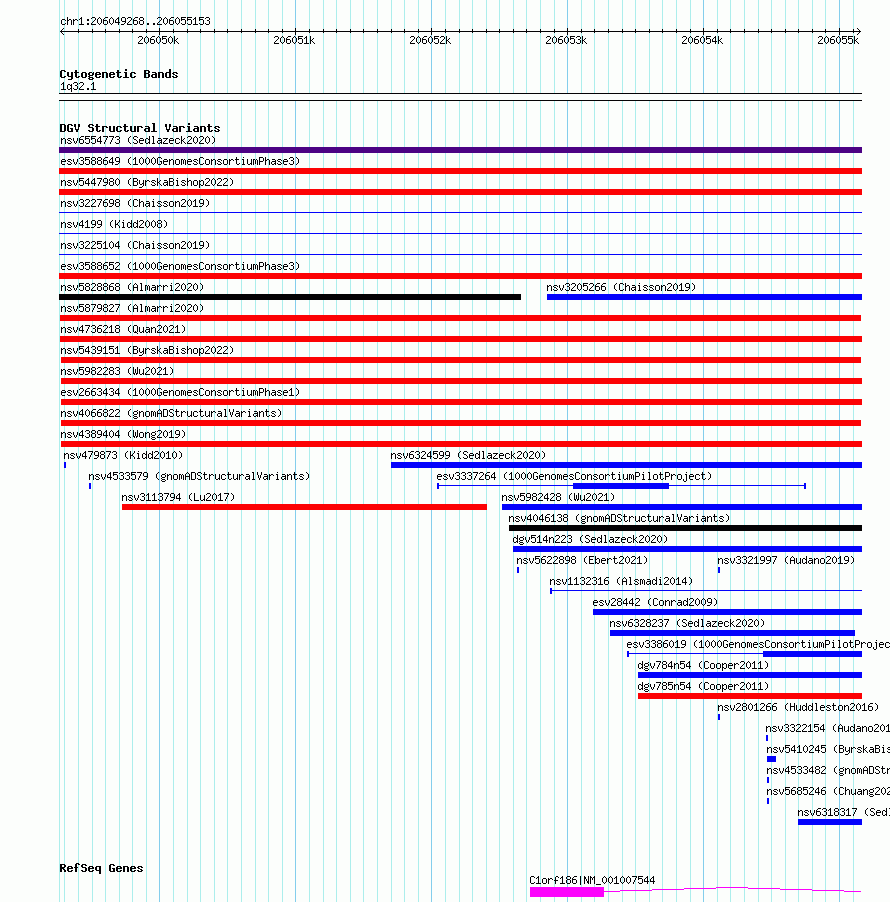
Task: Click the black nsv4046138 gnomADStructuralVariants bar
Action: pyautogui.click(x=685, y=528)
